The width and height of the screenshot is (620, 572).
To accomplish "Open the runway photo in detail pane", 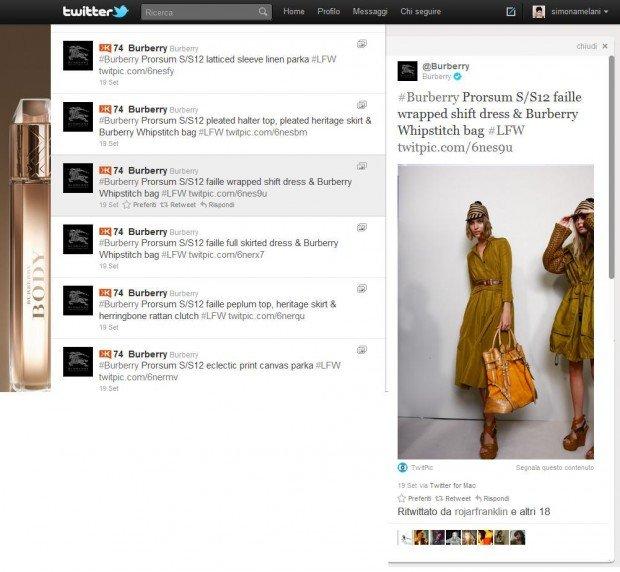I will click(x=495, y=311).
